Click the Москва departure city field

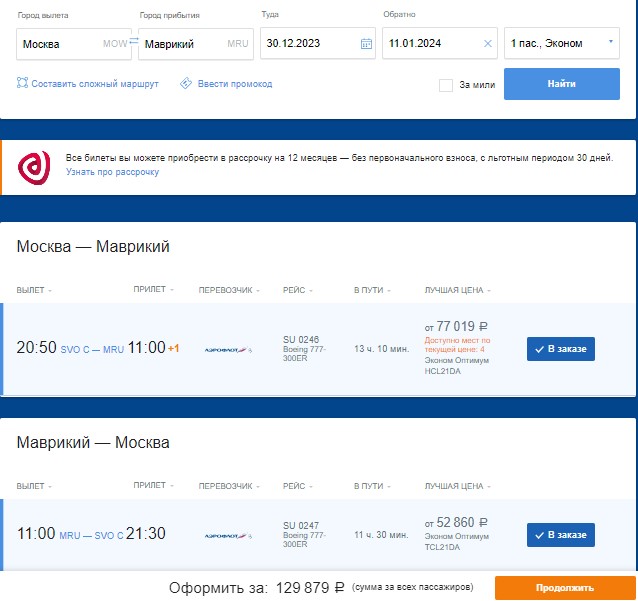pos(74,44)
